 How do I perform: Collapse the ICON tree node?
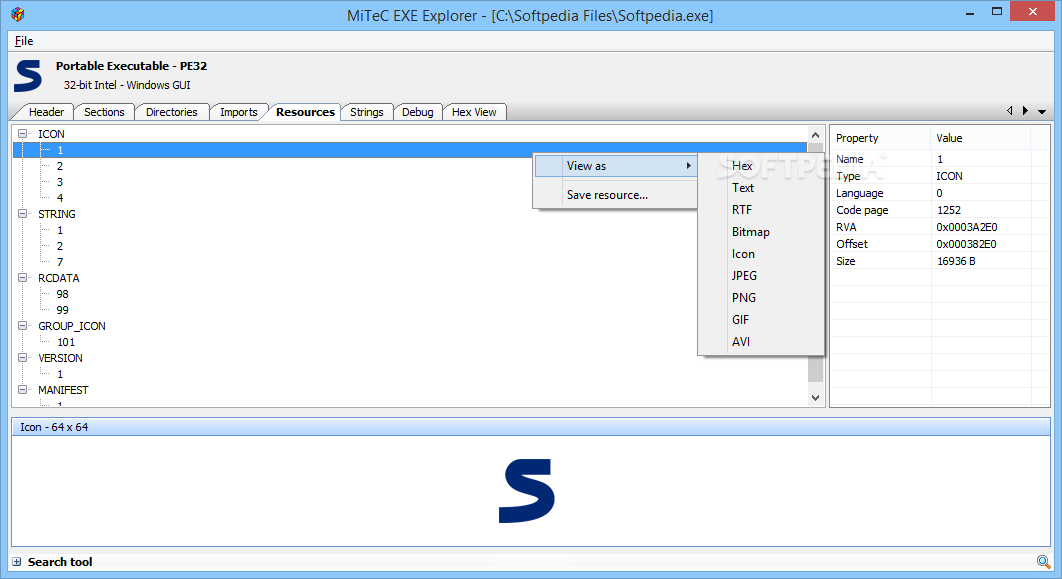(22, 133)
